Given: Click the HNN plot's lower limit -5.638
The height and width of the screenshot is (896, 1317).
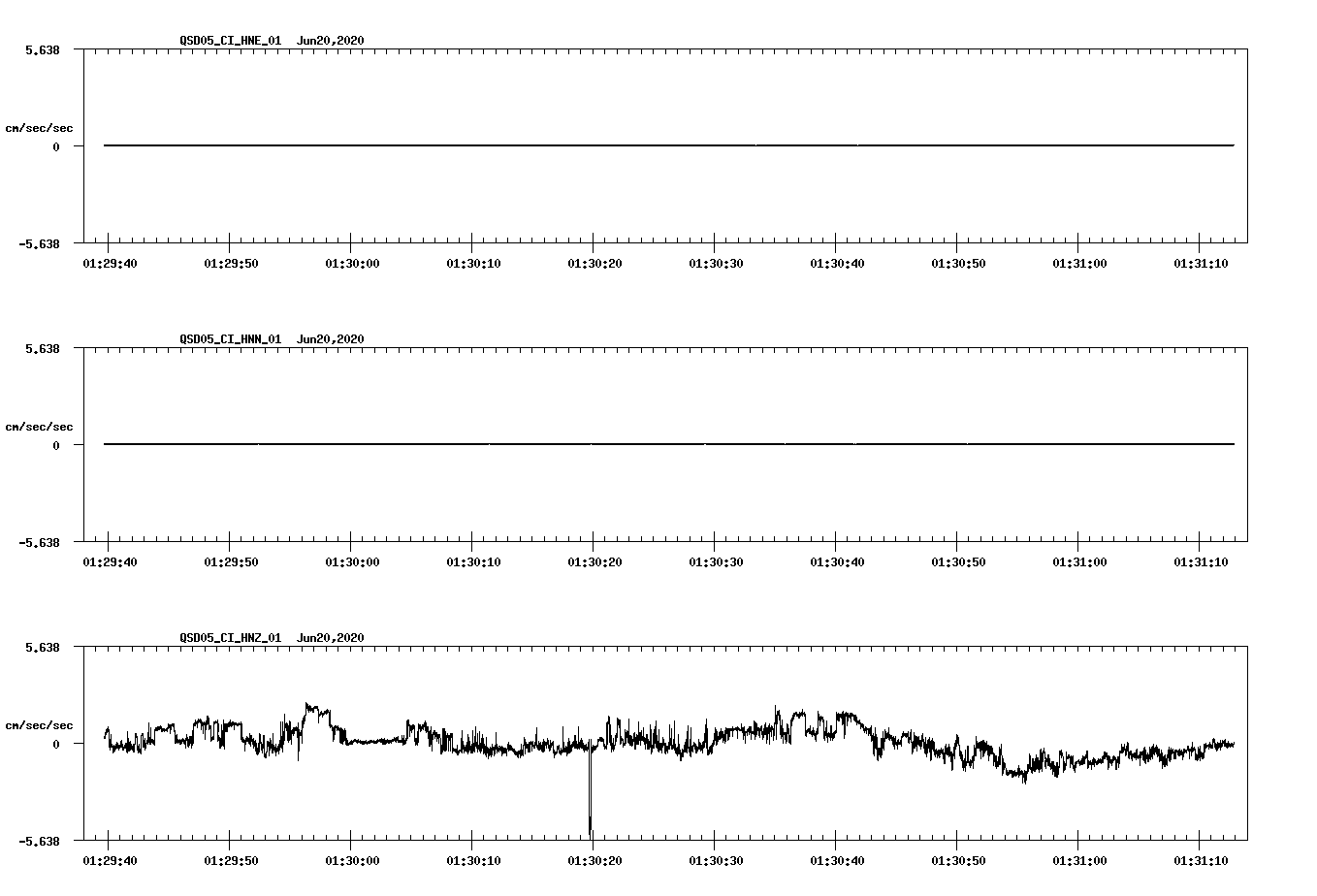Looking at the screenshot, I should click(x=39, y=542).
